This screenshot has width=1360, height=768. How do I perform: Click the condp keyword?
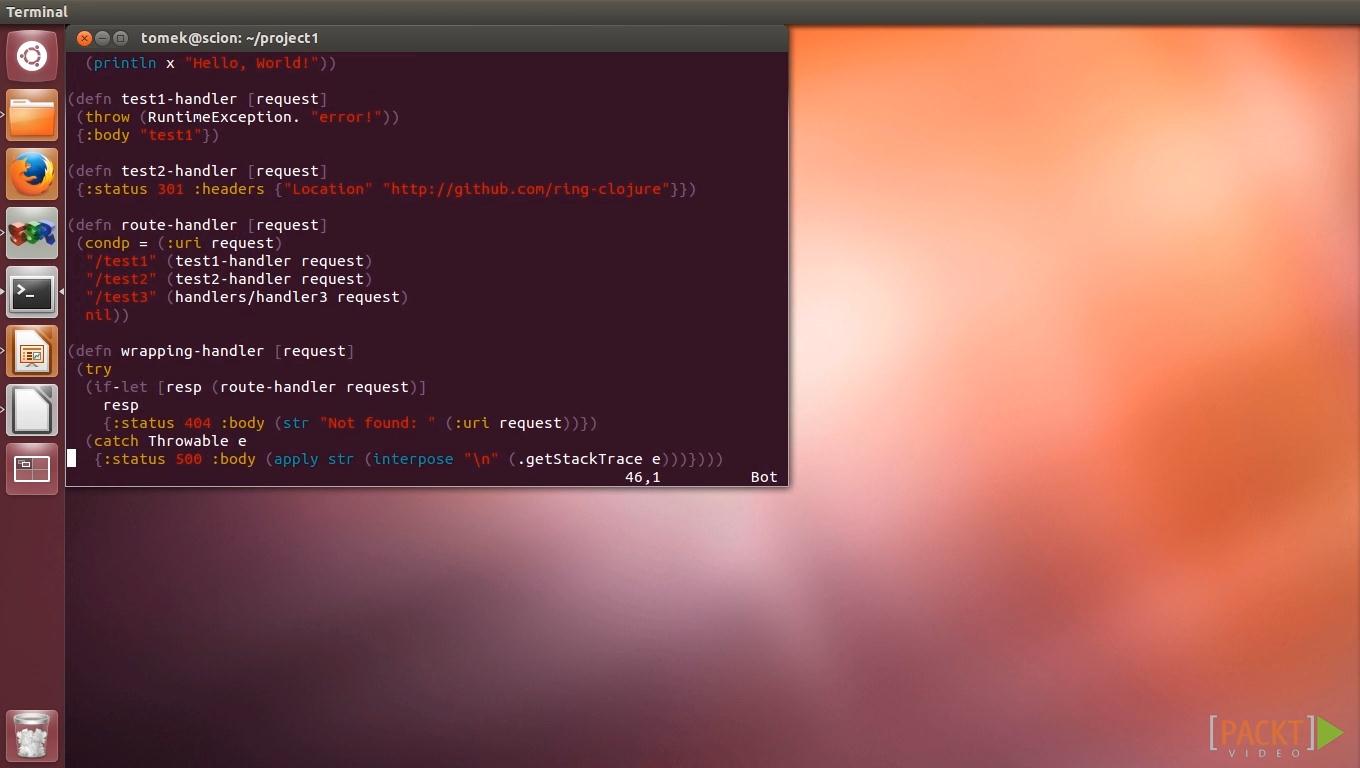(x=107, y=243)
